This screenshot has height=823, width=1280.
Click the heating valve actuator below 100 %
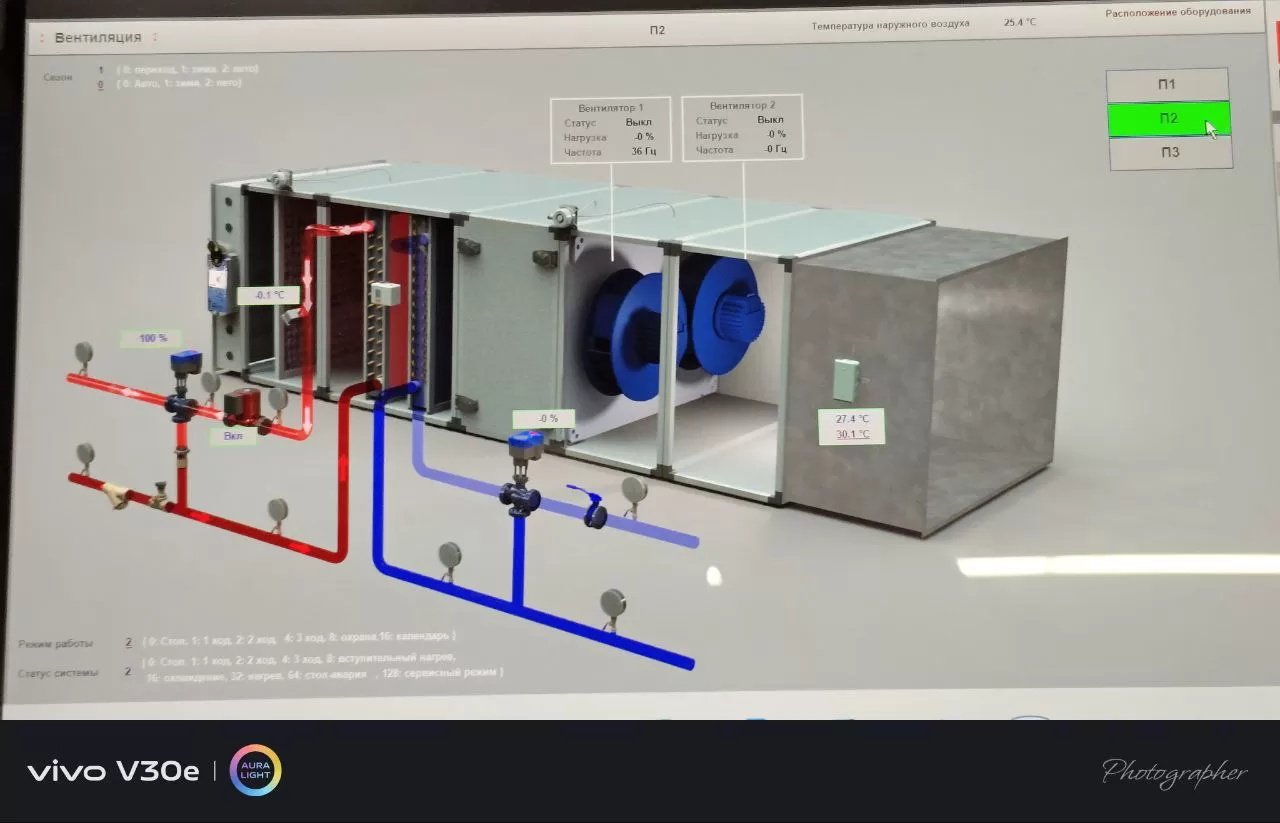185,363
